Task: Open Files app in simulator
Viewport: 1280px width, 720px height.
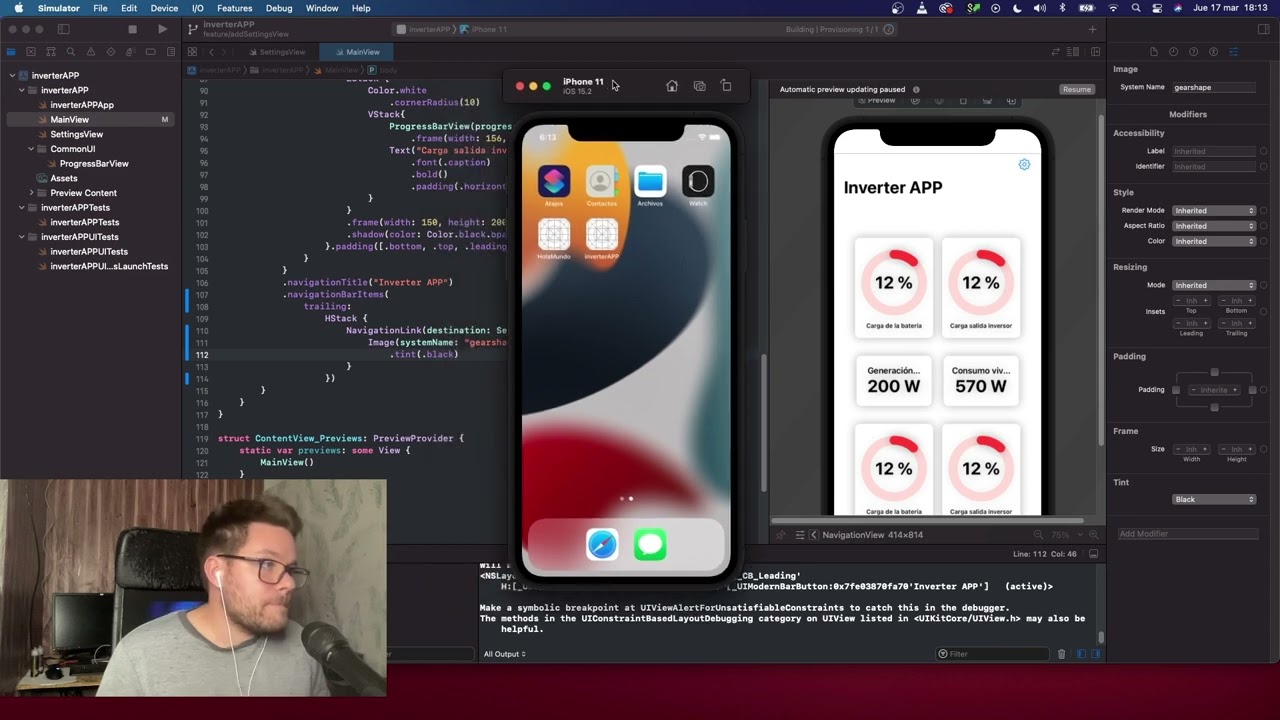Action: (x=650, y=181)
